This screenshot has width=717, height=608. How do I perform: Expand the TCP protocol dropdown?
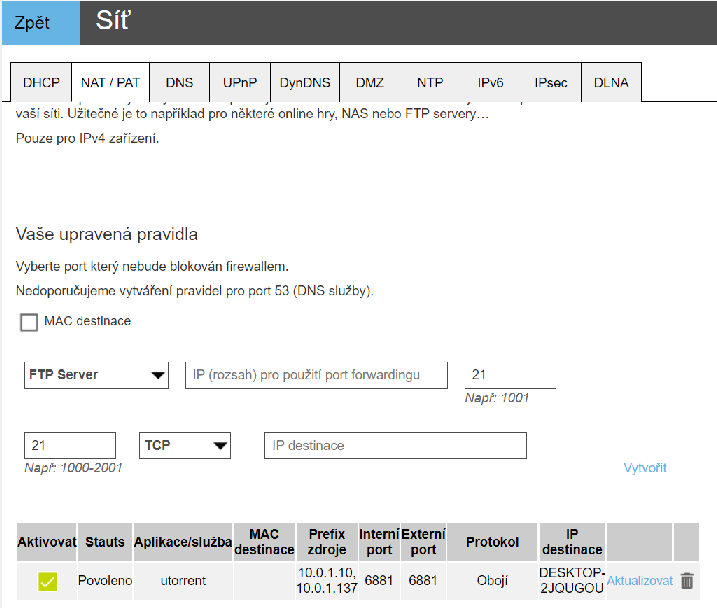click(x=186, y=445)
